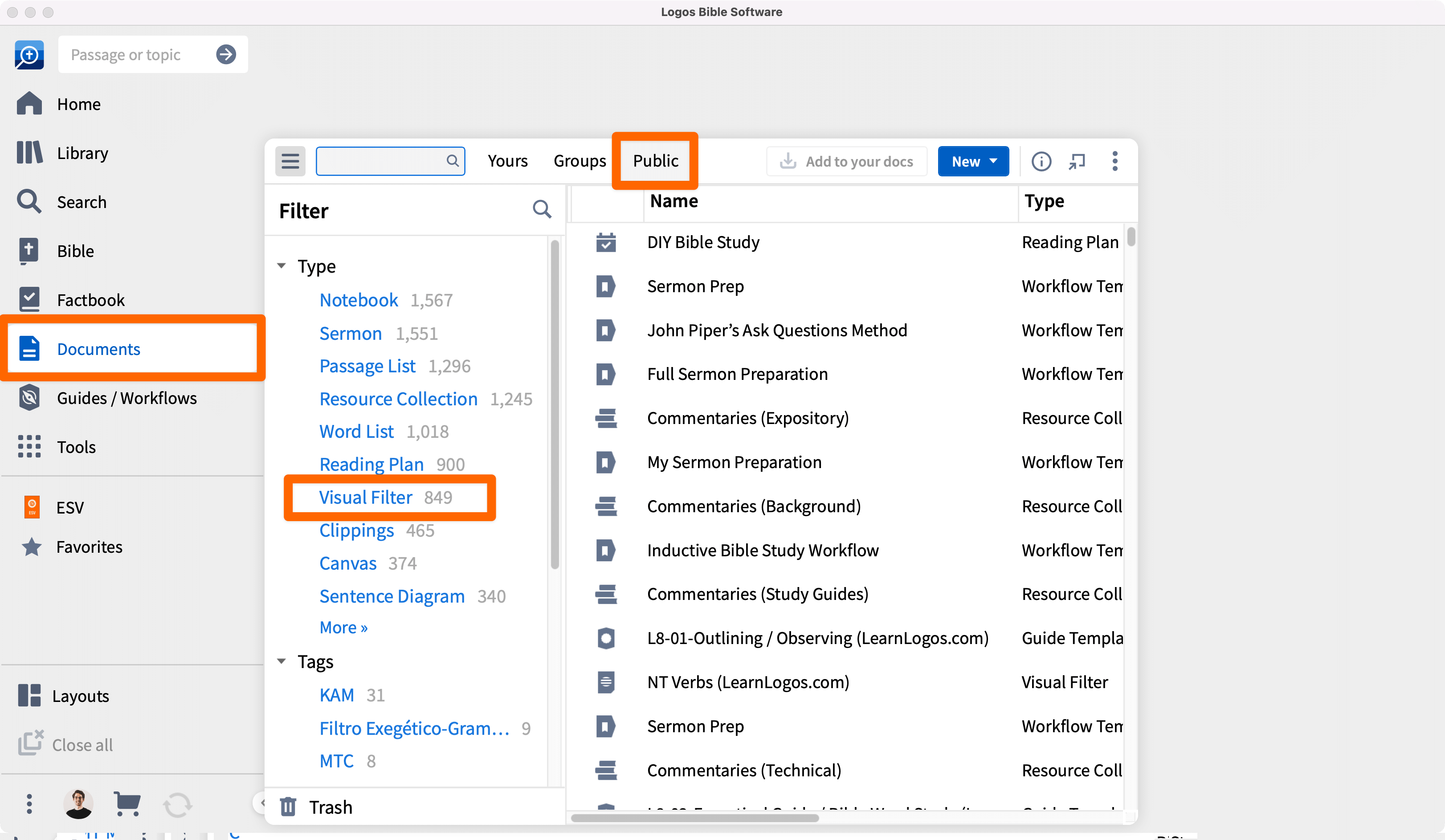The image size is (1445, 840).
Task: Sync your Logos documents
Action: (177, 804)
